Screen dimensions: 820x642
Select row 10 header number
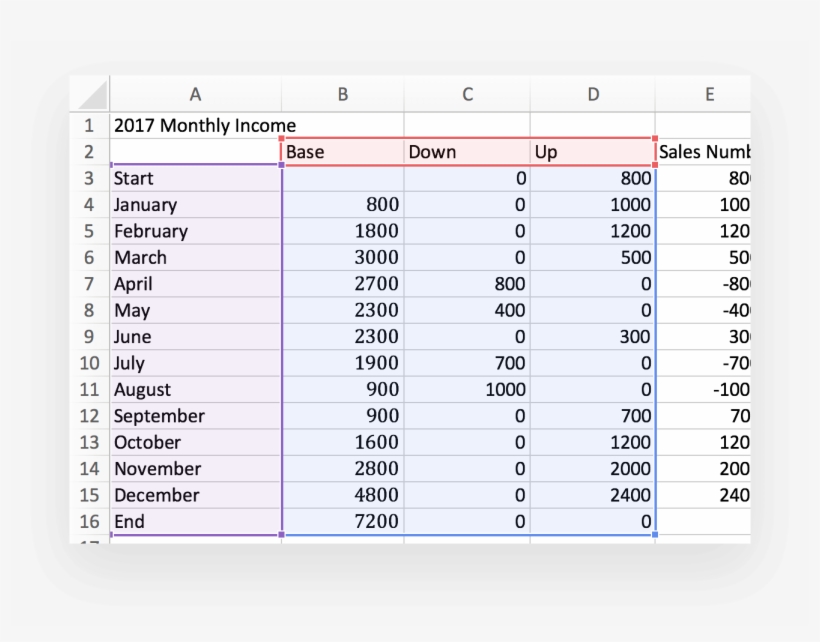tap(89, 363)
